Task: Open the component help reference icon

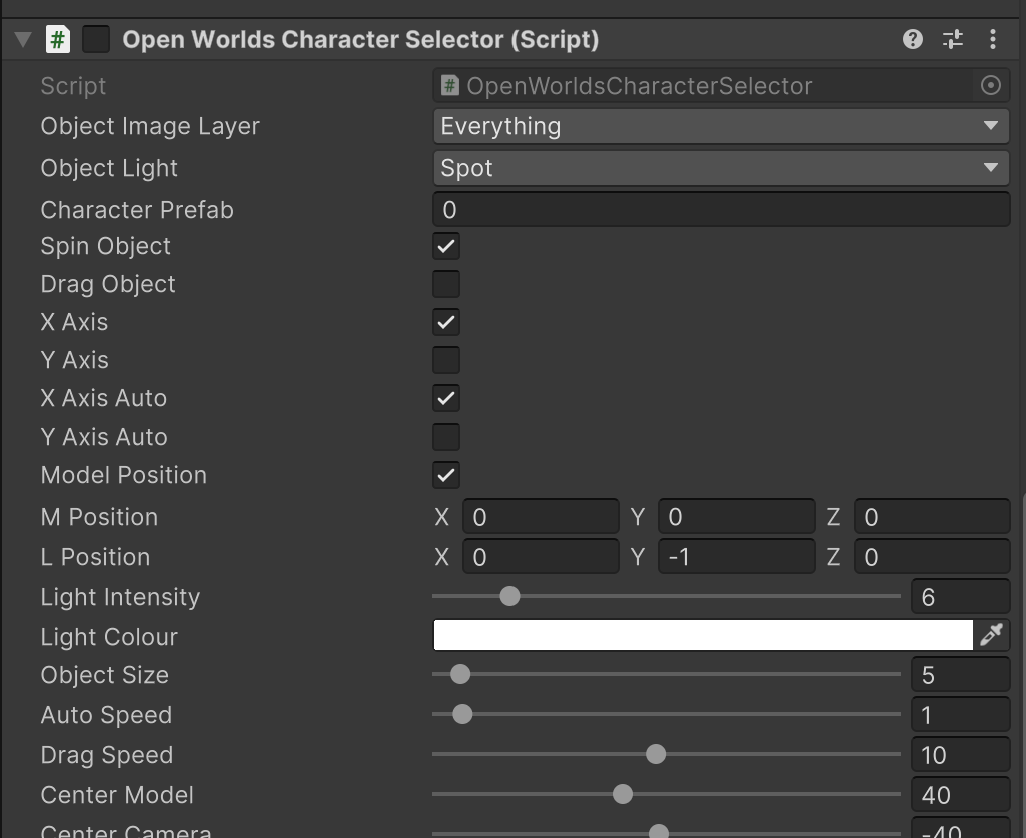Action: point(912,39)
